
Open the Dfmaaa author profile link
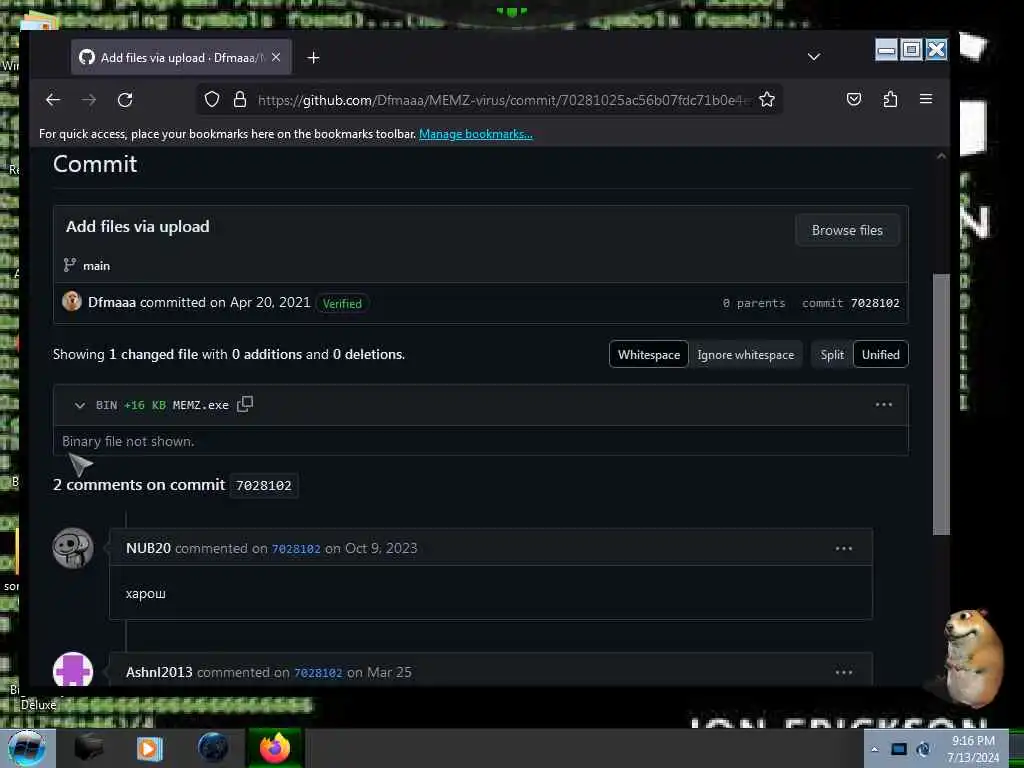(x=112, y=302)
